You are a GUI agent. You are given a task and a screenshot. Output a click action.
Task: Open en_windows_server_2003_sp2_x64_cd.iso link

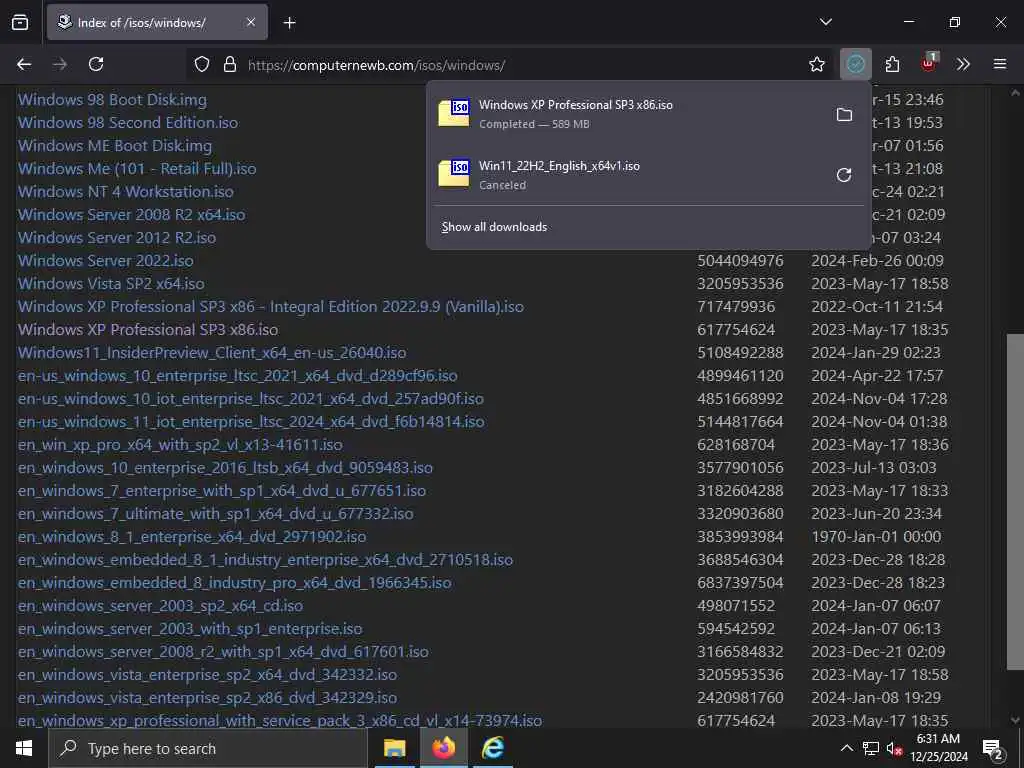(x=161, y=605)
